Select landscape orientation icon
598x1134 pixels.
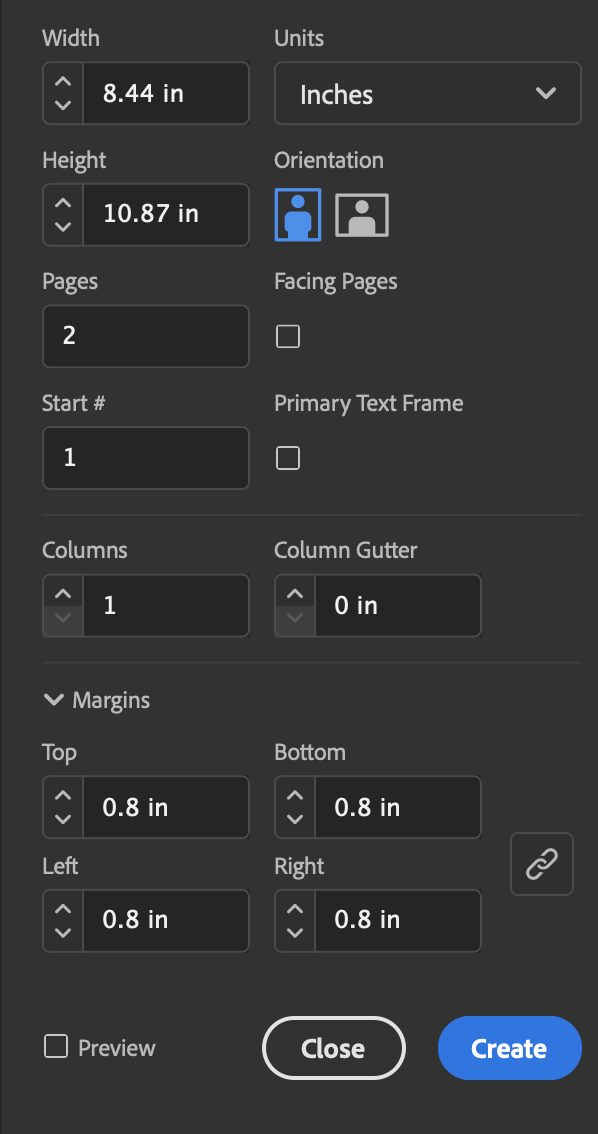[x=362, y=215]
